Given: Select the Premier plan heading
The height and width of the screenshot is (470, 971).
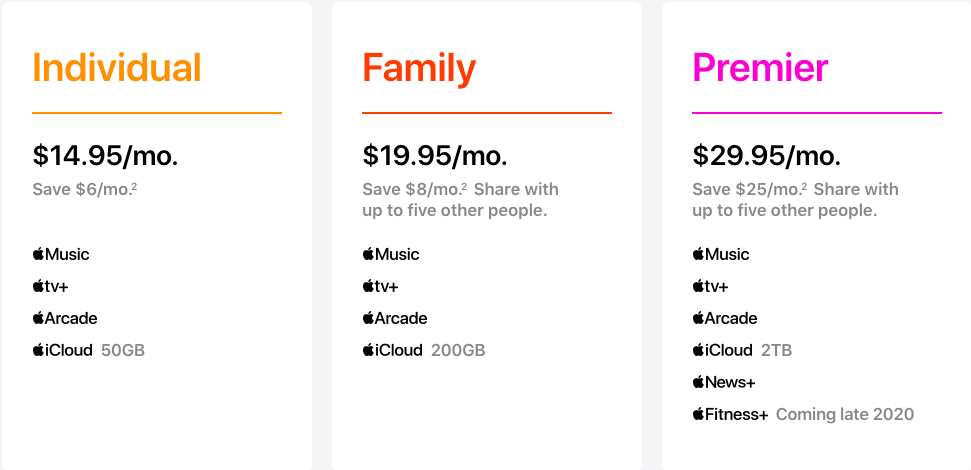Looking at the screenshot, I should pos(760,67).
